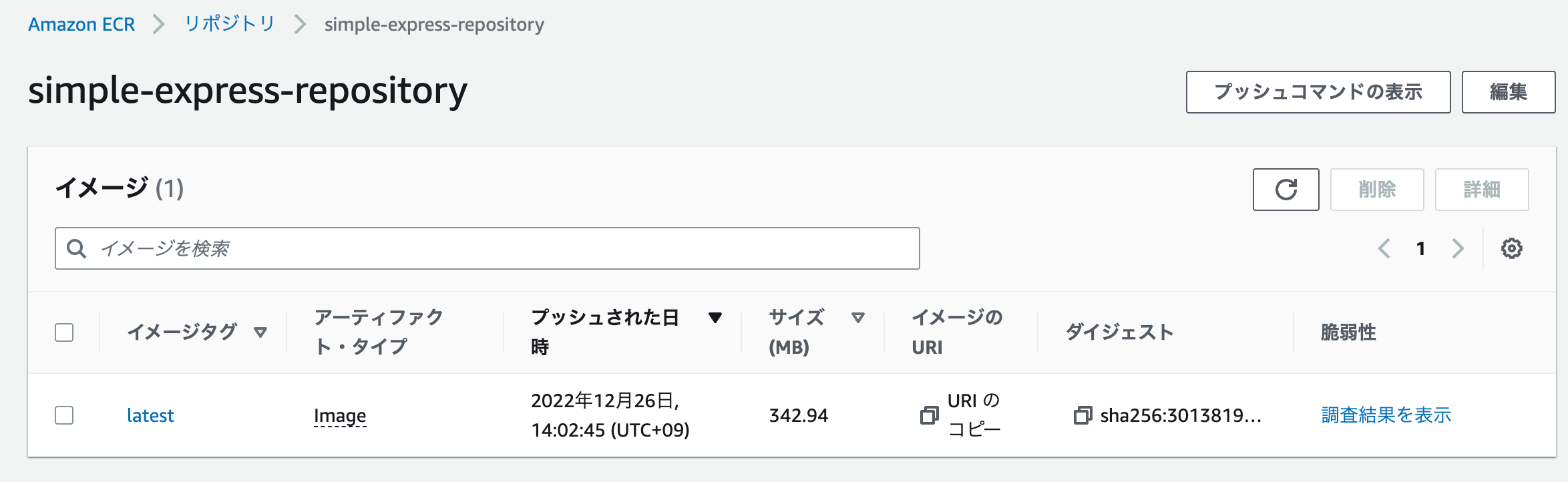Show the push commands

tap(1318, 92)
